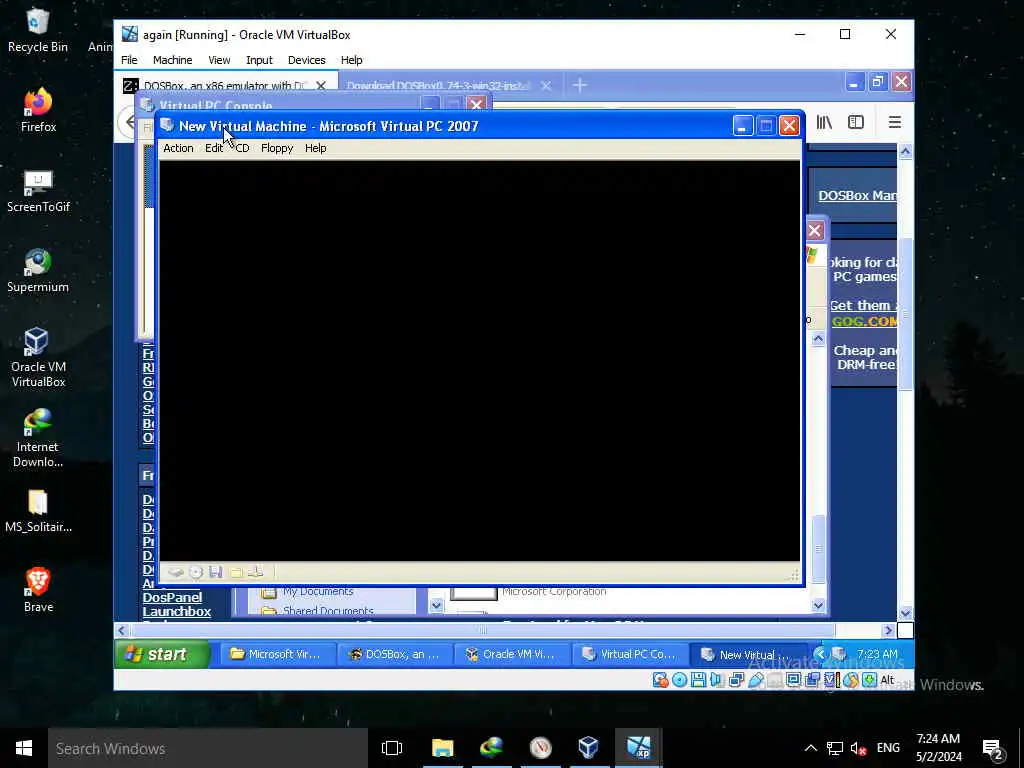Select DOSBox x86 emulator Firefox tab
Screen dimensions: 1024x768
click(225, 86)
